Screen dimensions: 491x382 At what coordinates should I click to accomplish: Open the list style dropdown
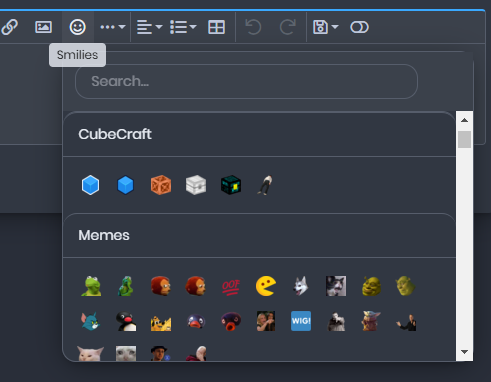point(183,27)
